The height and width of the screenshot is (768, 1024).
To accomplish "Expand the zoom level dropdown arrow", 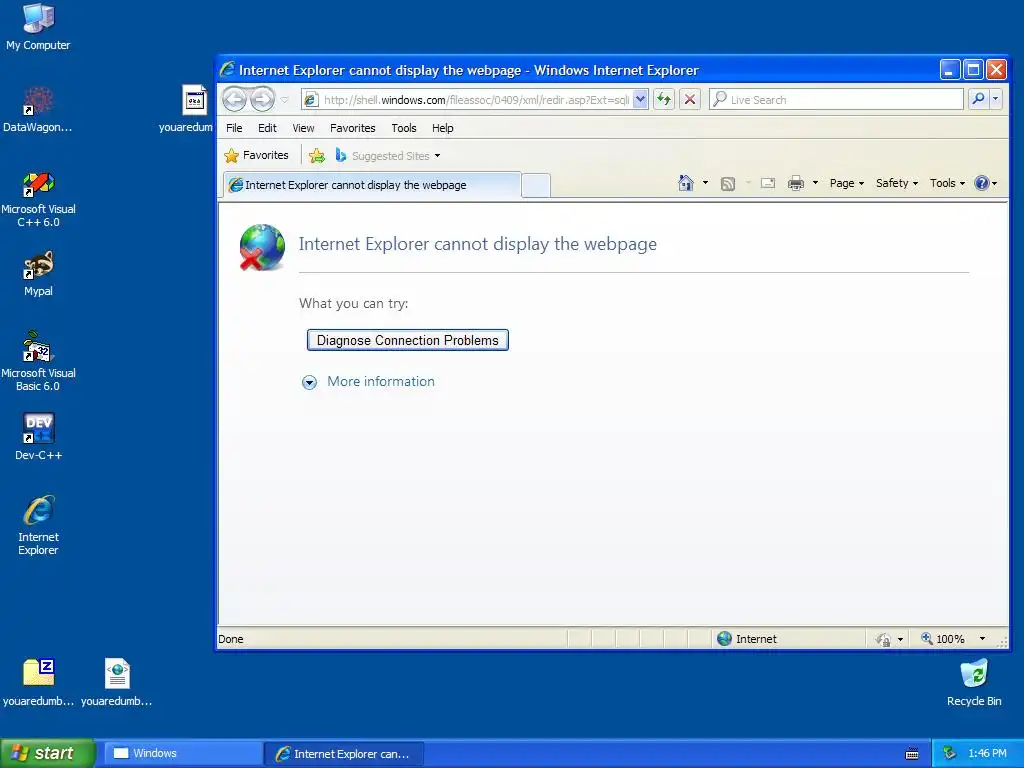I will [982, 639].
